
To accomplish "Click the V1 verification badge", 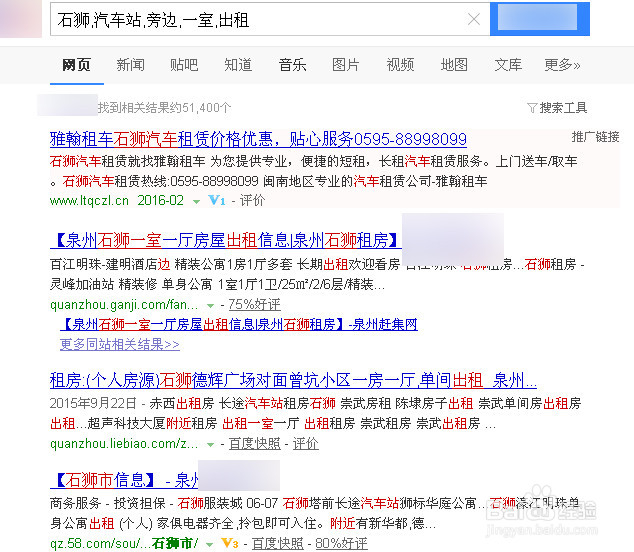I will click(217, 200).
